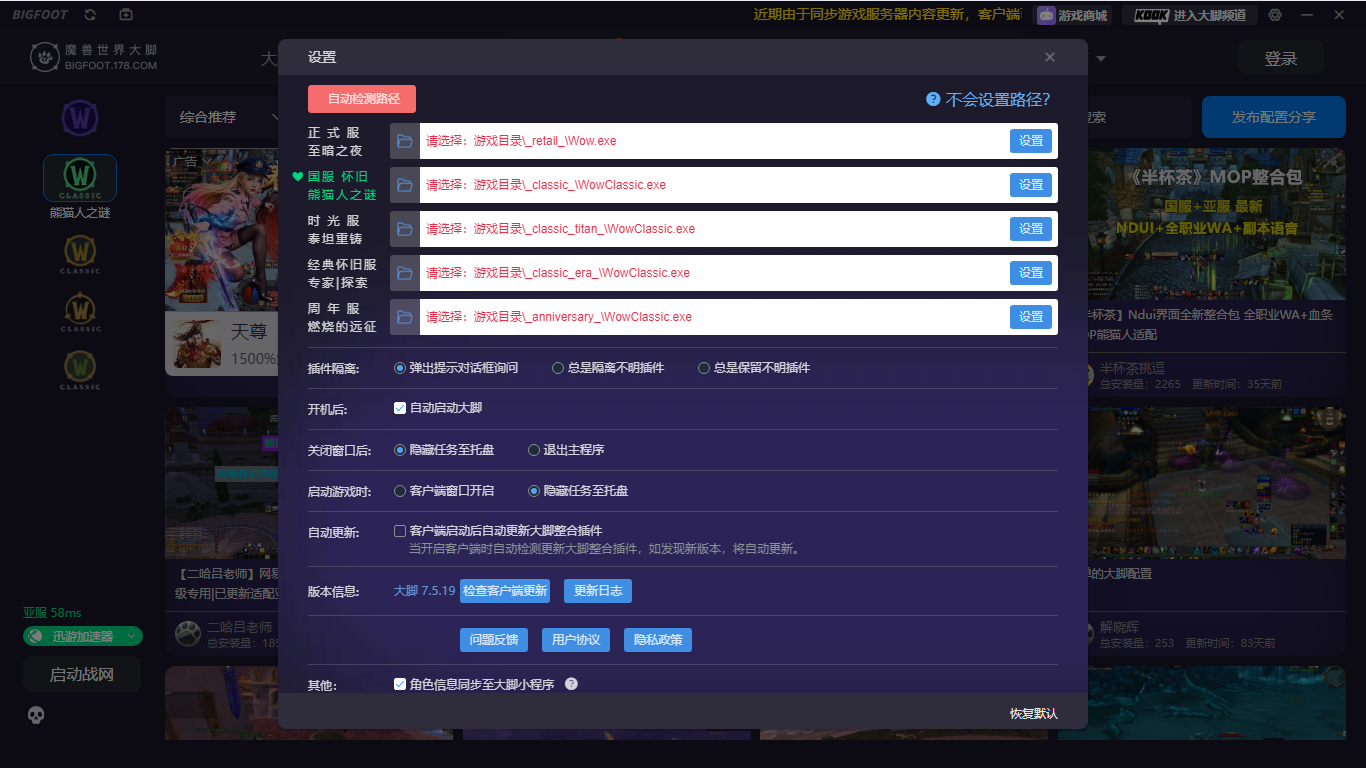Open 游戏商城 from the title bar

coord(1070,14)
